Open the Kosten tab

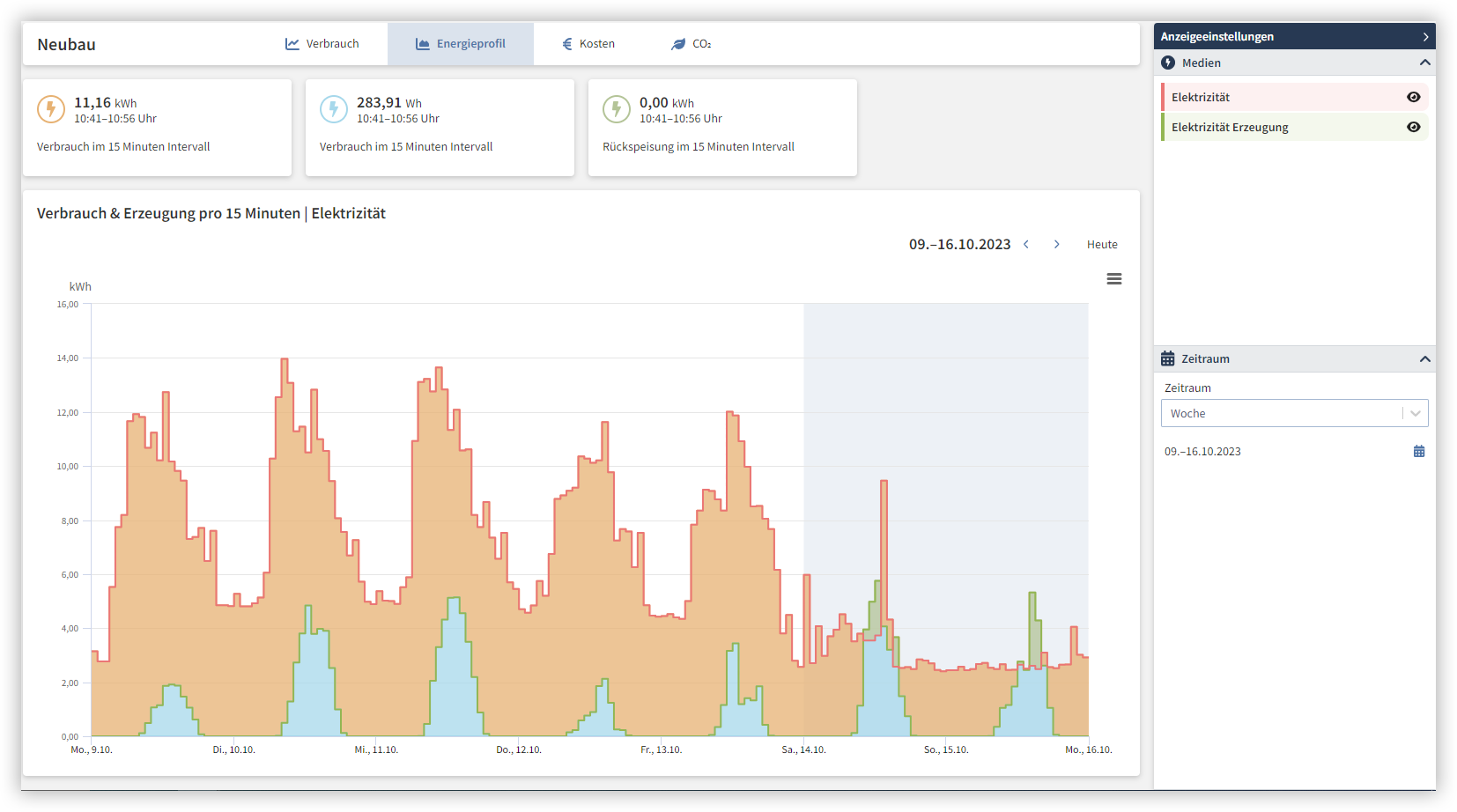[588, 44]
